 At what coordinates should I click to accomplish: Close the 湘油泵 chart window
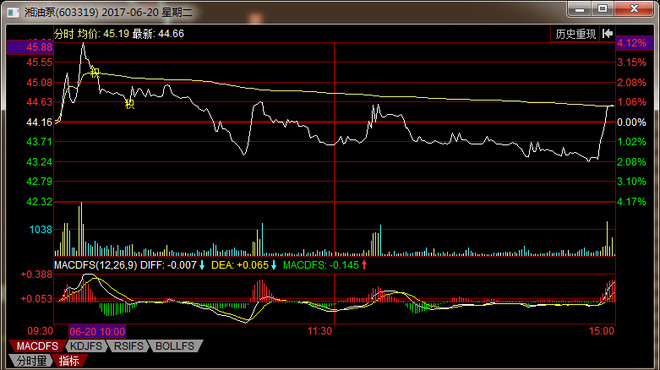634,9
